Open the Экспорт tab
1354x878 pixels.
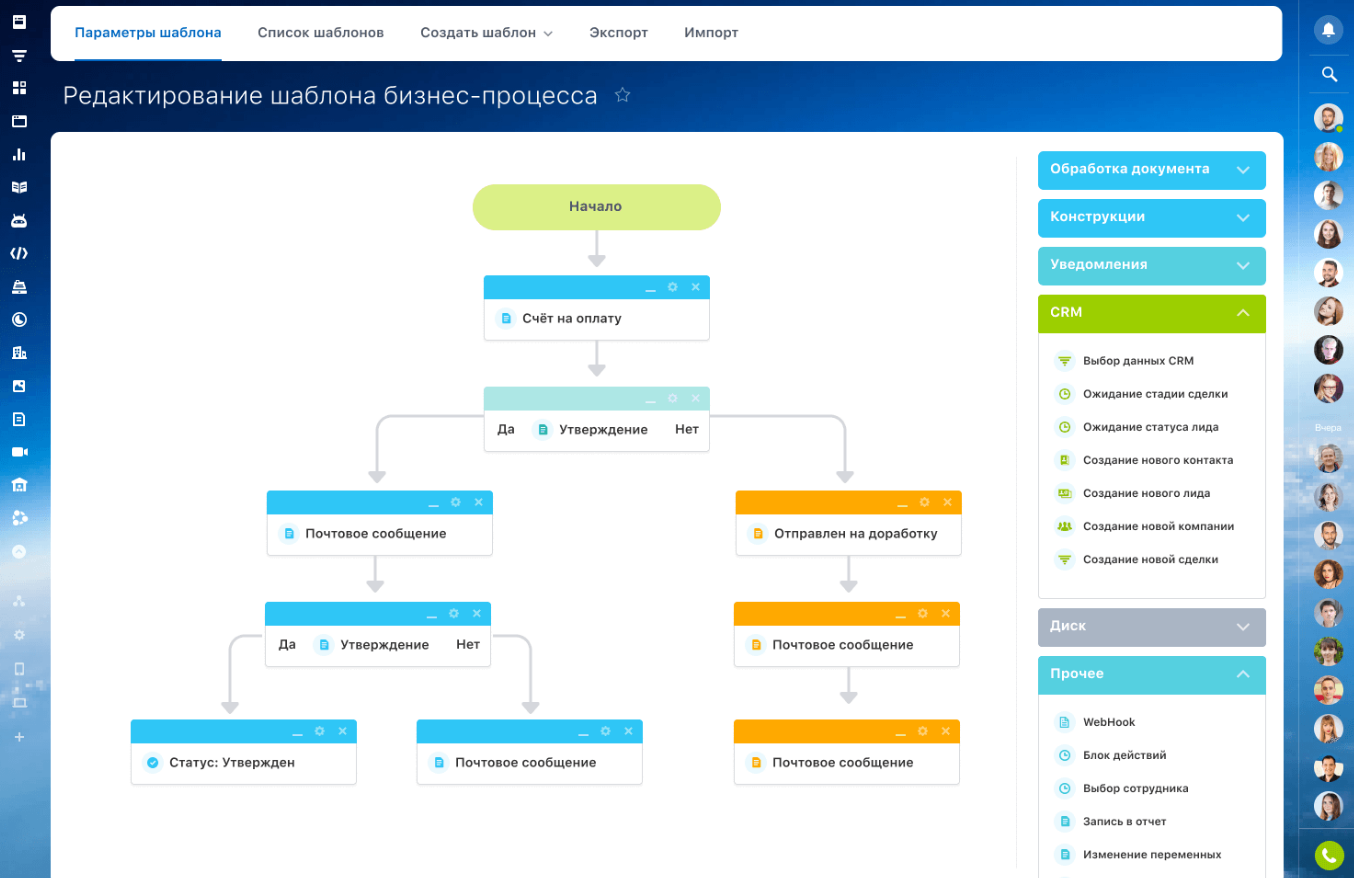pyautogui.click(x=618, y=33)
